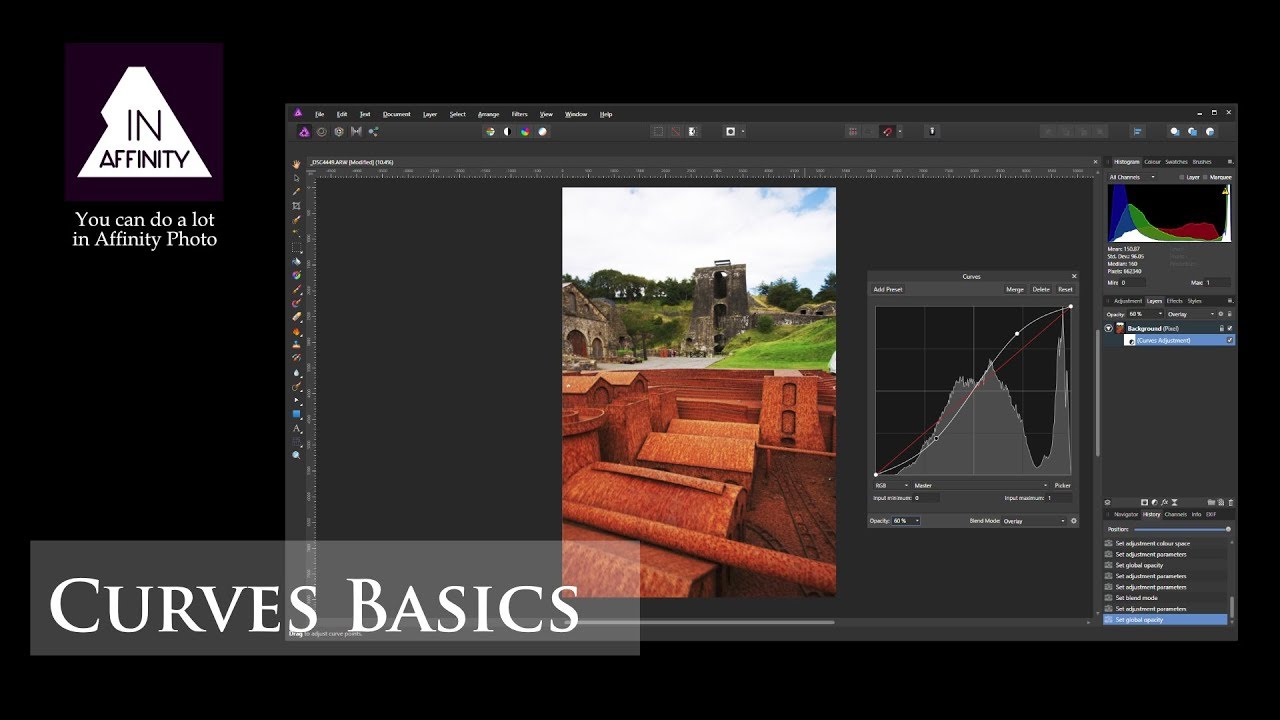The image size is (1280, 720).
Task: Open the Filters menu
Action: (519, 114)
